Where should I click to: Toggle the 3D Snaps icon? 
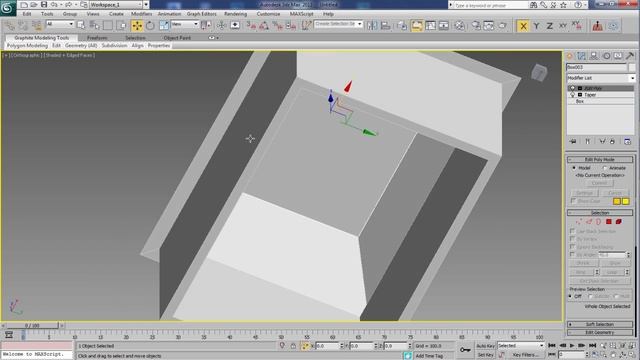pos(251,26)
